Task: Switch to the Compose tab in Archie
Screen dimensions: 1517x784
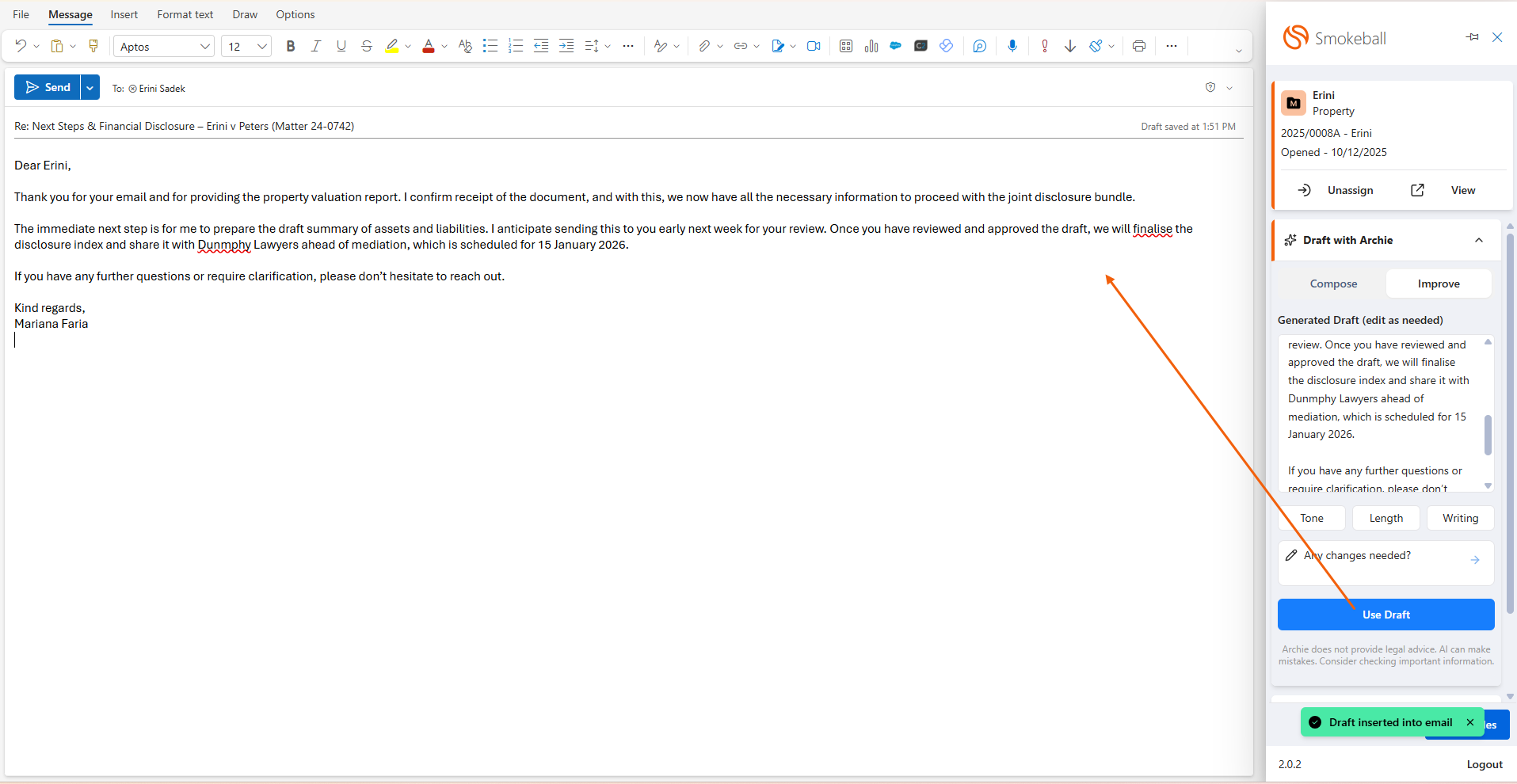Action: coord(1333,284)
